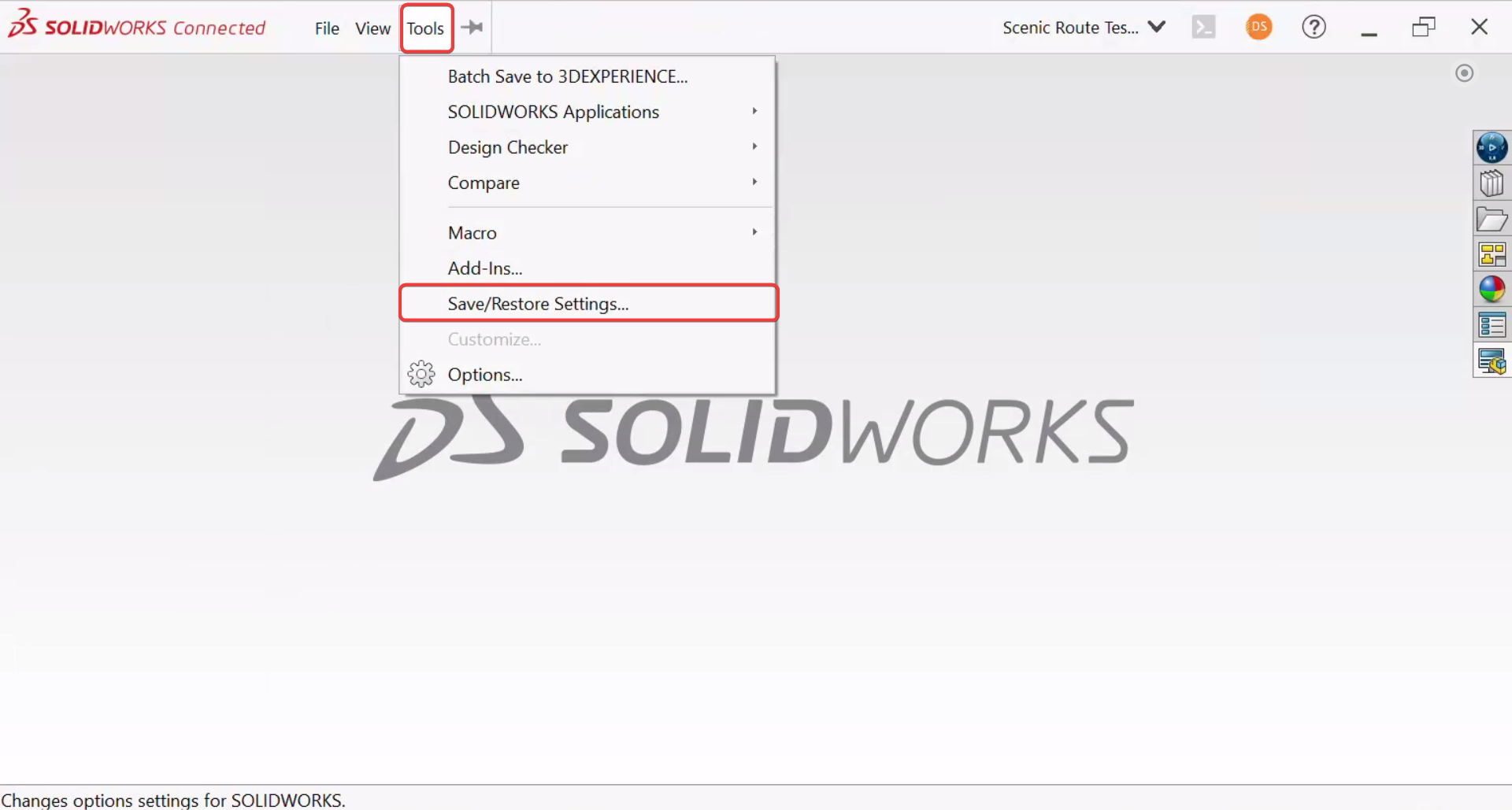Click the DS user profile avatar

1258,27
